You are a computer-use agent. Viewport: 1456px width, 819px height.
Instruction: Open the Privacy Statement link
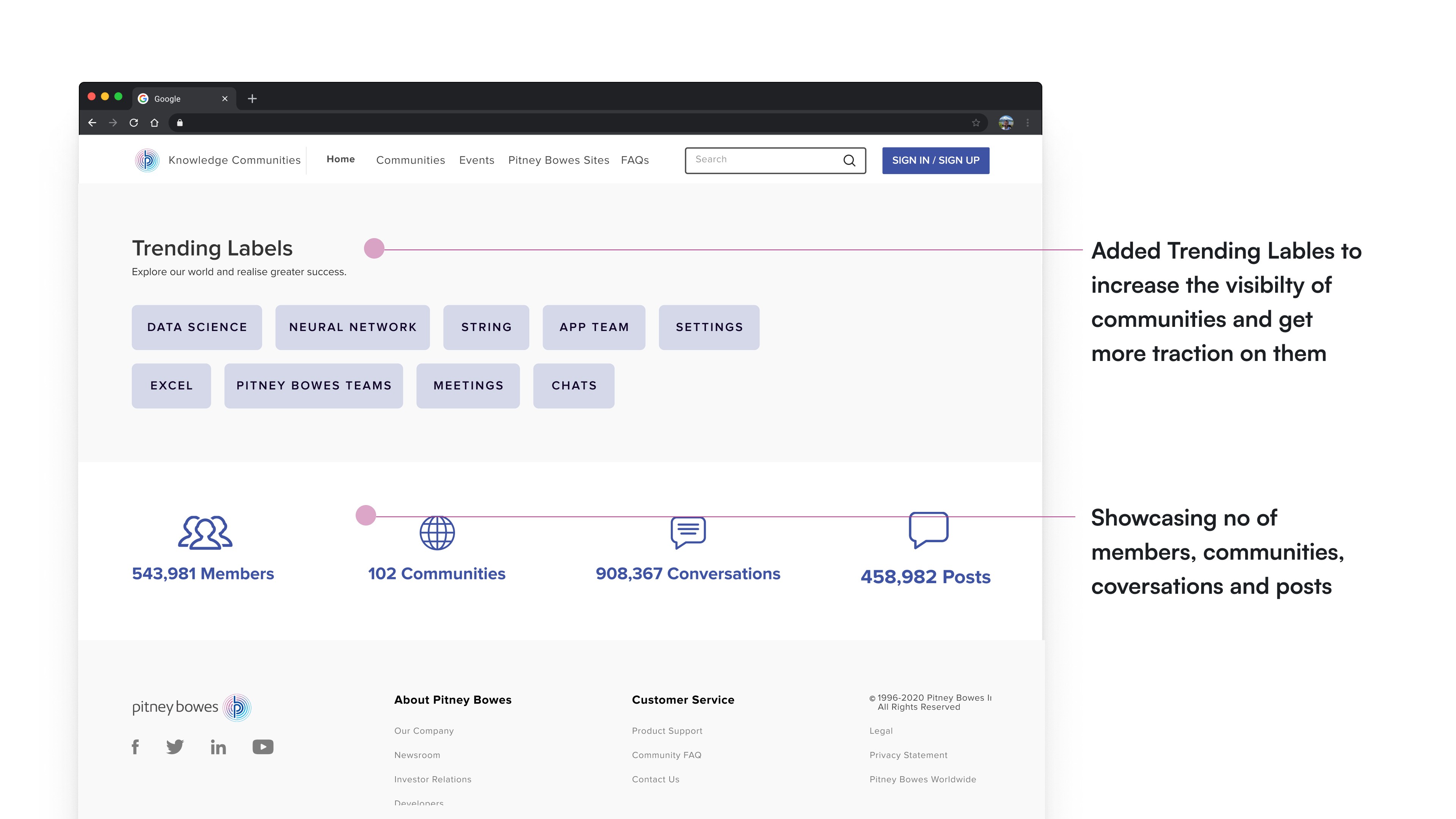tap(908, 755)
